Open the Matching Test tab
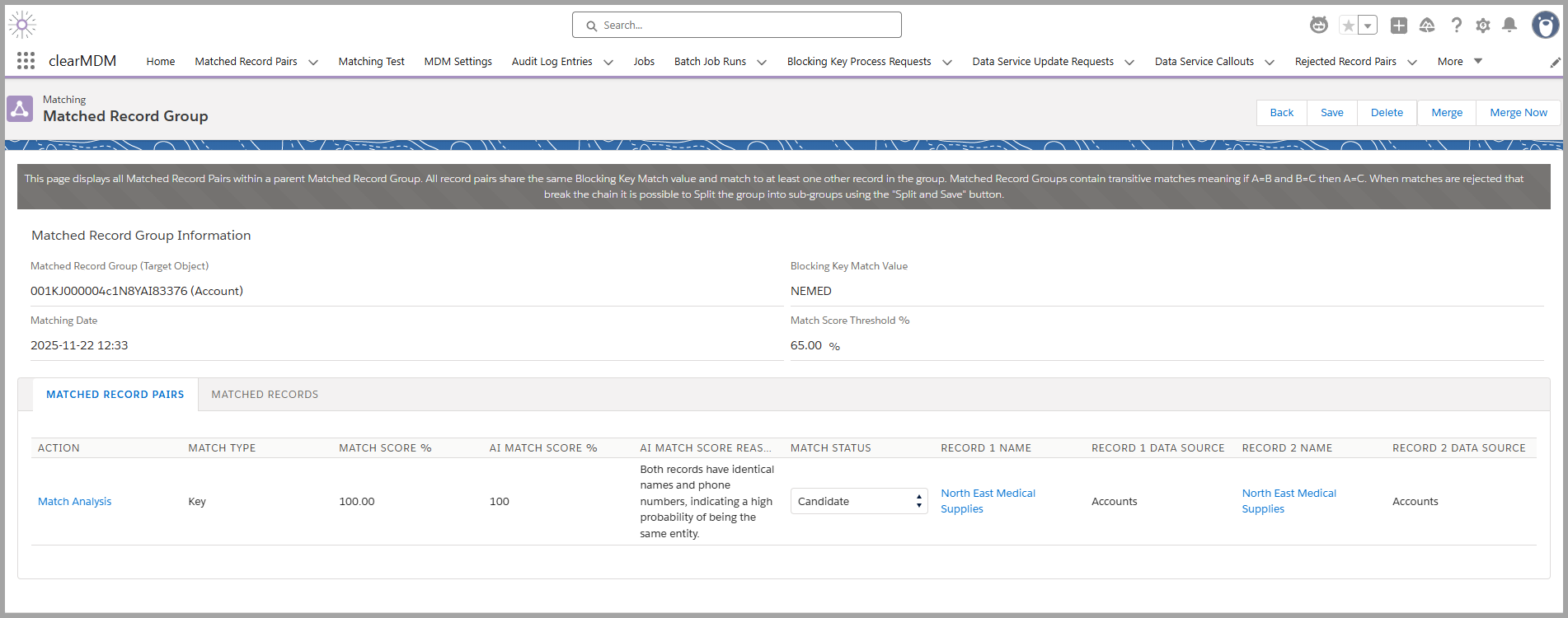 pyautogui.click(x=371, y=61)
